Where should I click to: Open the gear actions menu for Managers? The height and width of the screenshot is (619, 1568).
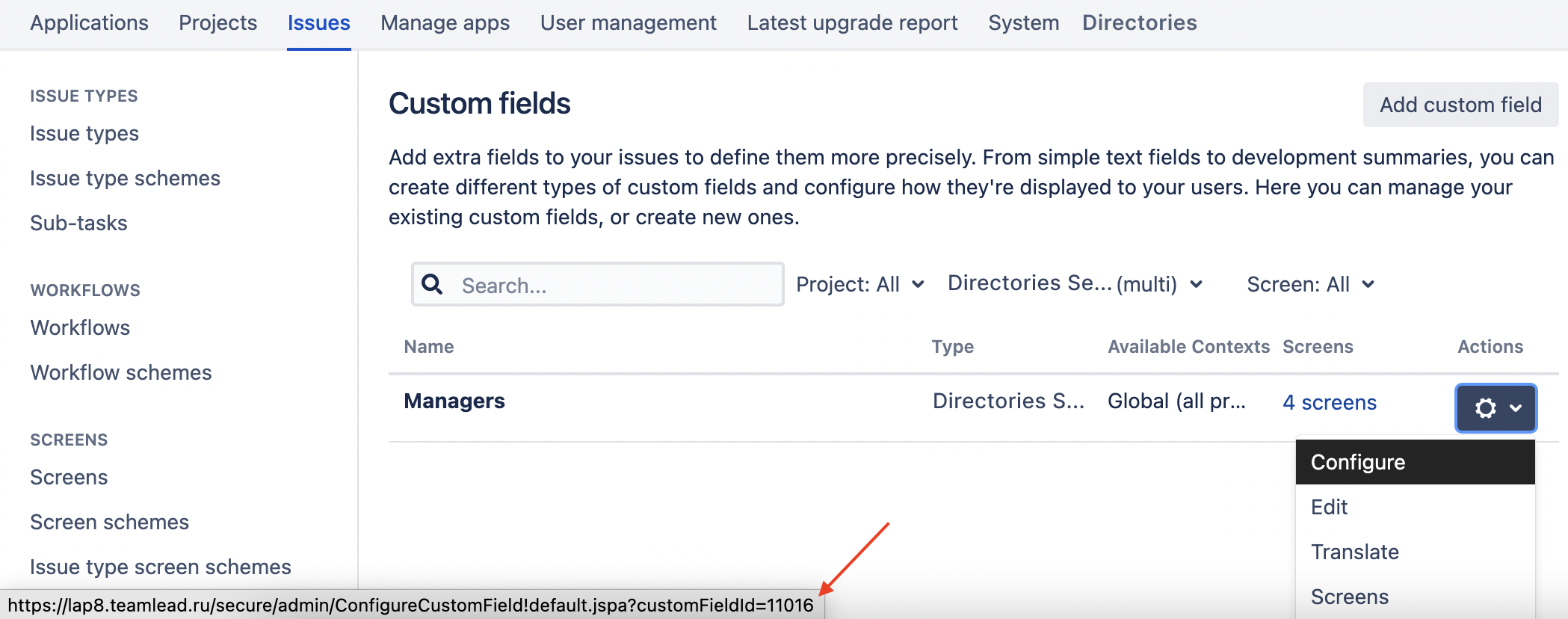pos(1496,408)
